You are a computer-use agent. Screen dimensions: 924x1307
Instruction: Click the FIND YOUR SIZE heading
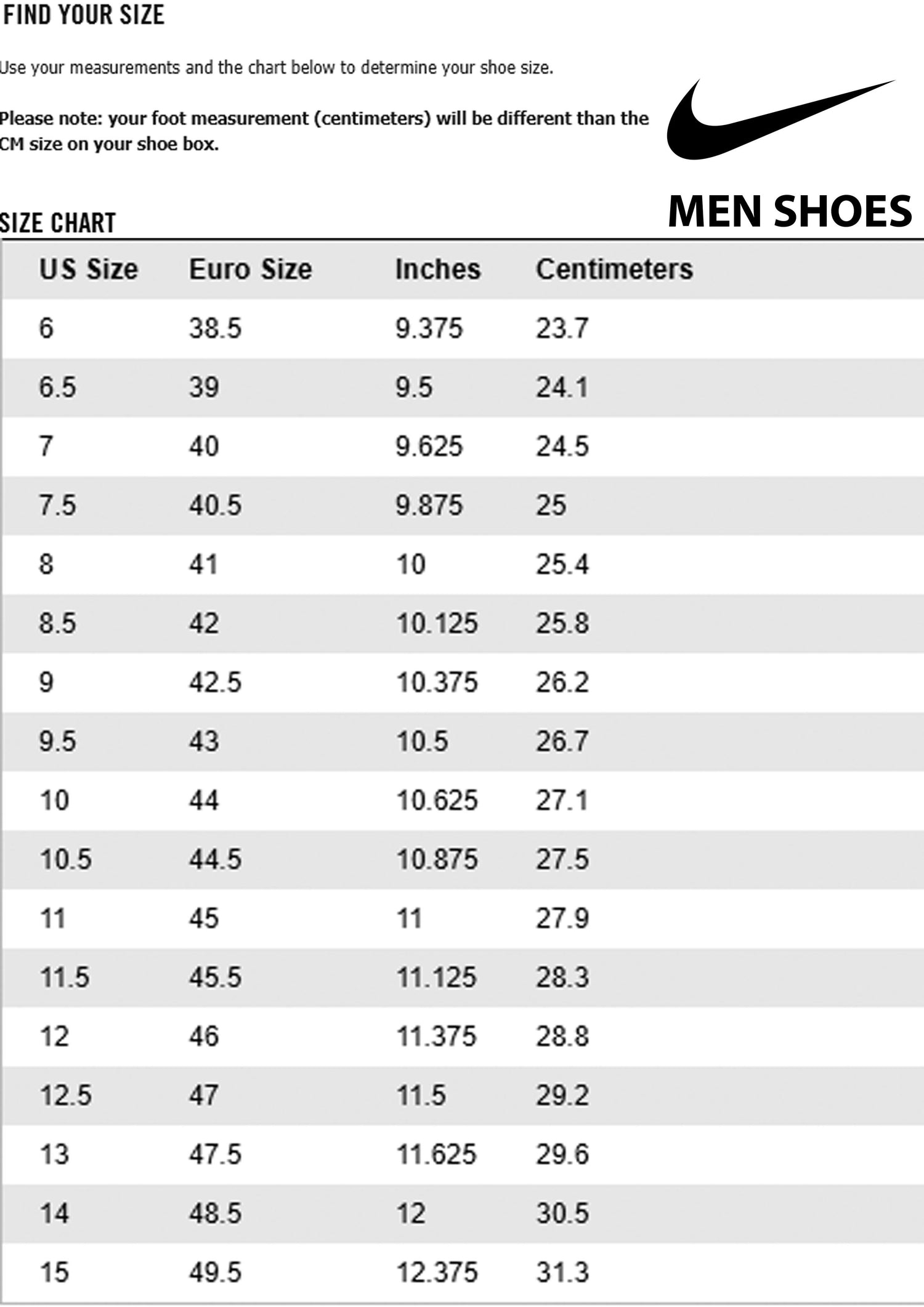click(x=84, y=15)
